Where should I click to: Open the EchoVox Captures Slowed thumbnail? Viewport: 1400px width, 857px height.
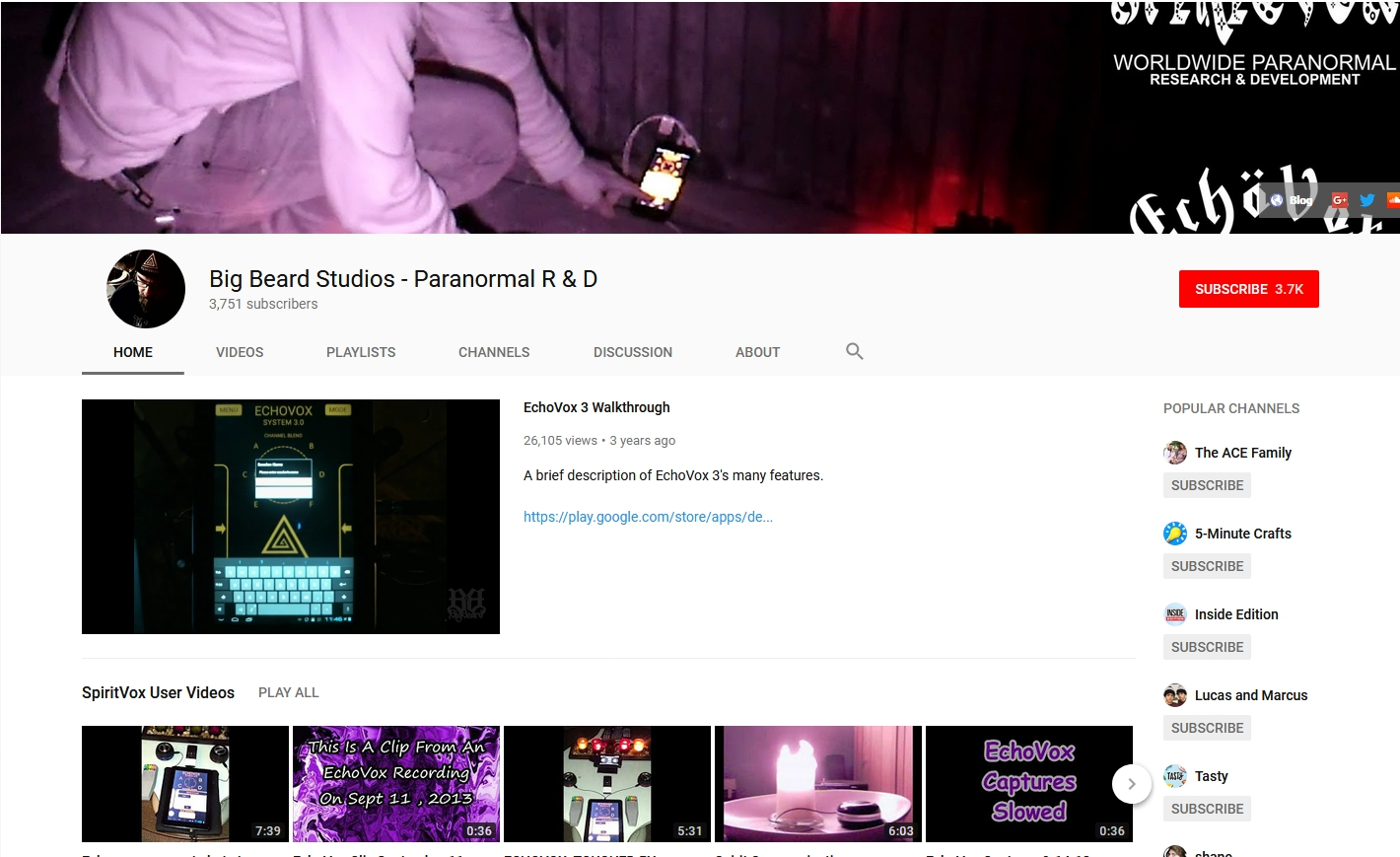pyautogui.click(x=1029, y=784)
